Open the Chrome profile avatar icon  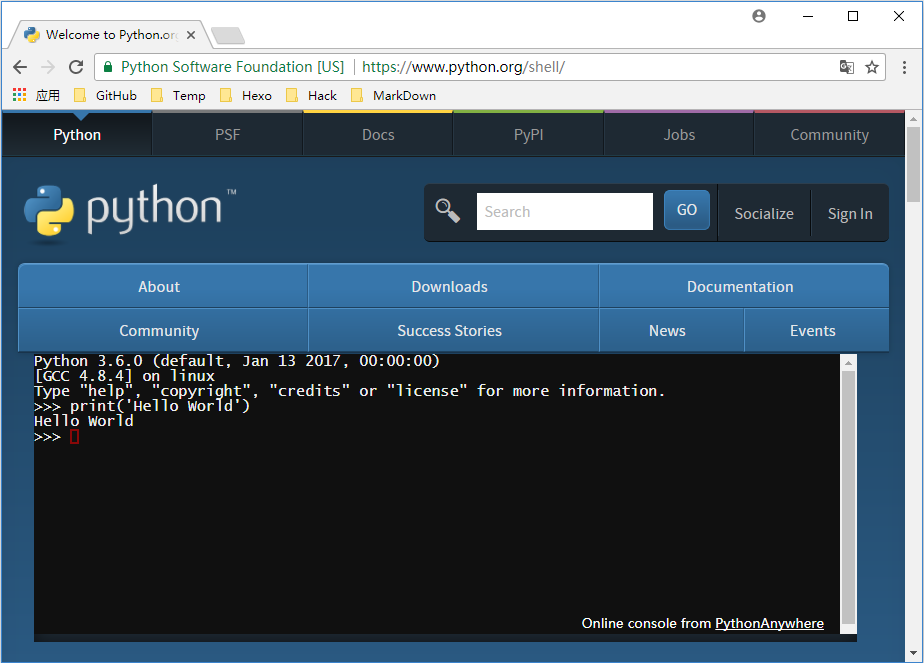pos(759,16)
